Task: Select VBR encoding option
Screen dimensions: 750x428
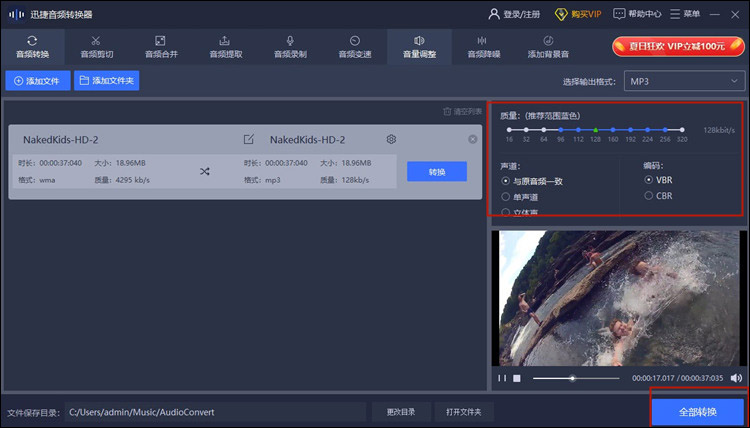Action: (658, 180)
